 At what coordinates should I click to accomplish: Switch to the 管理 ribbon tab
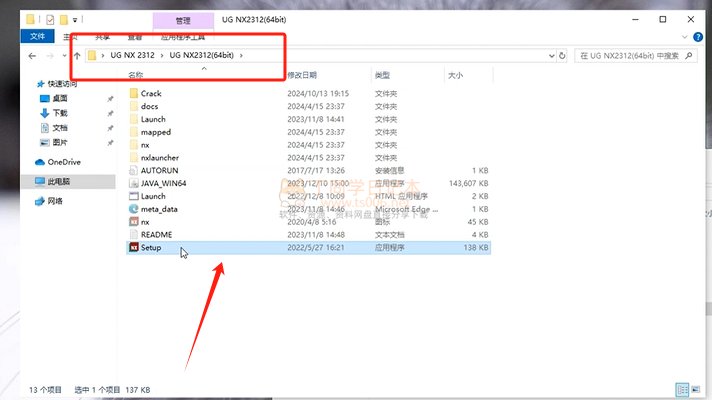click(182, 19)
